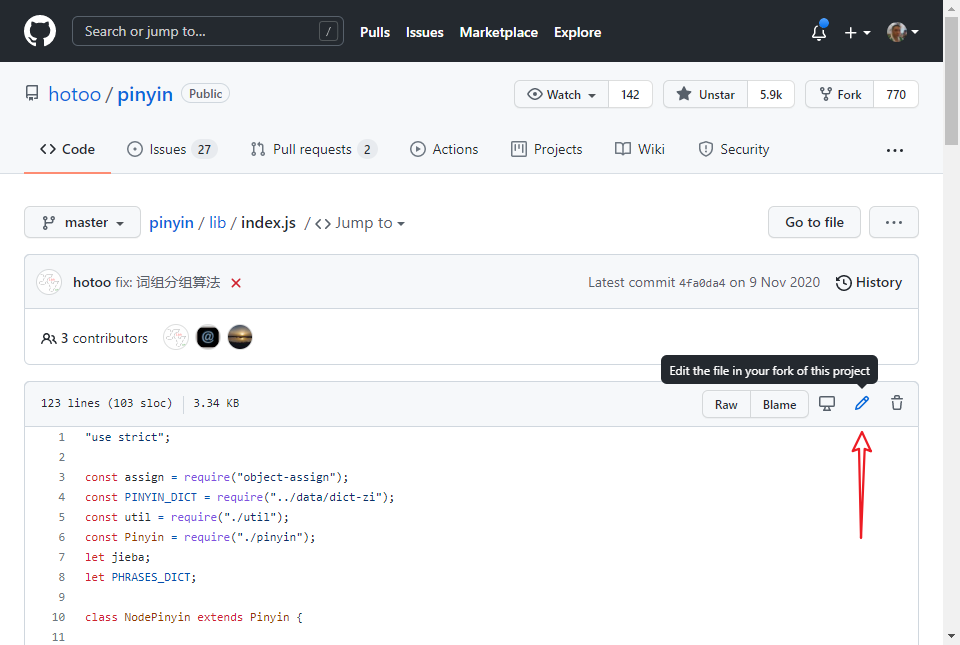Click line number 6
The image size is (960, 645).
(x=61, y=537)
